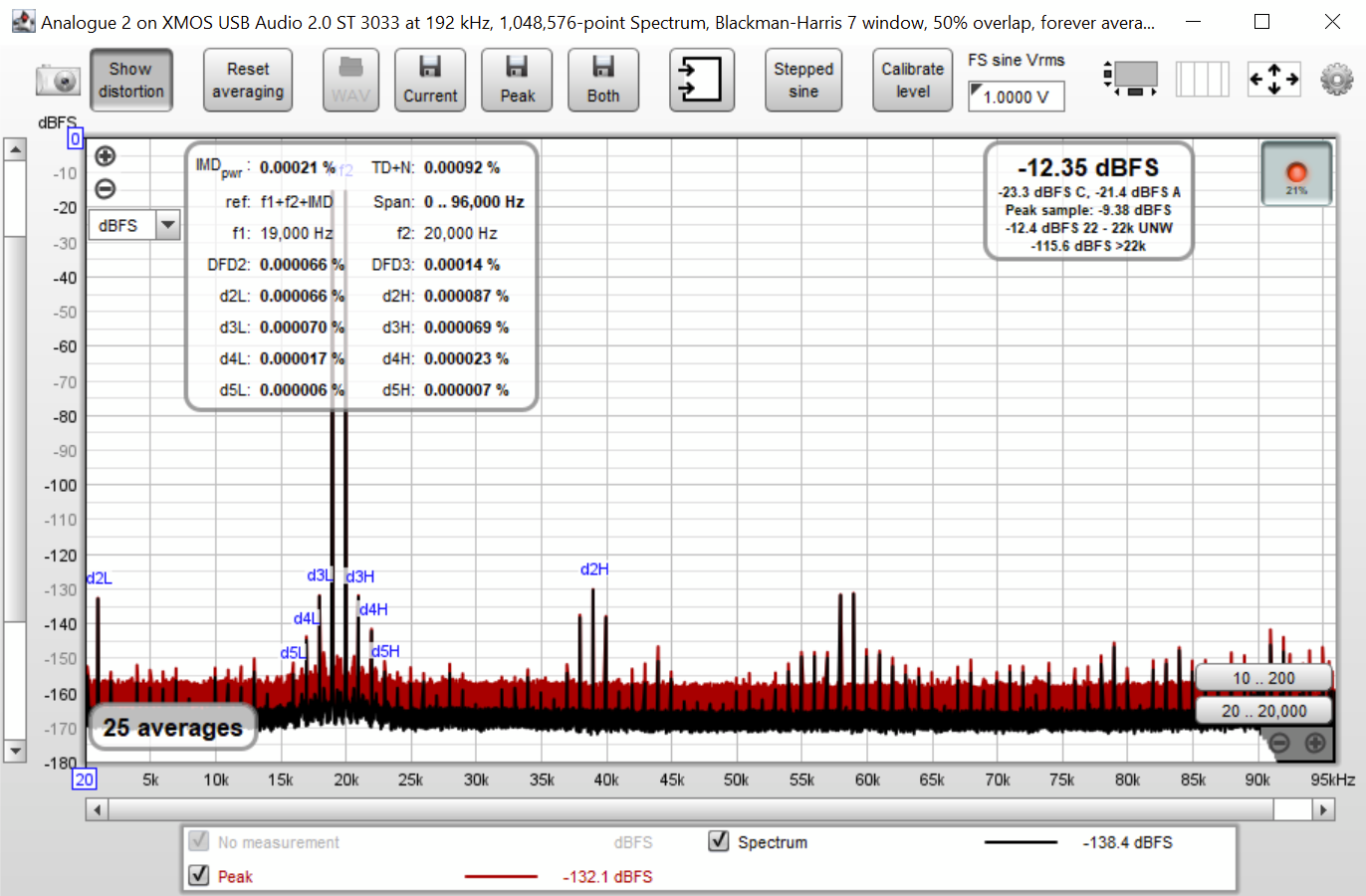Click the black Spectrum legend line
Viewport: 1366px width, 896px height.
tap(1021, 842)
